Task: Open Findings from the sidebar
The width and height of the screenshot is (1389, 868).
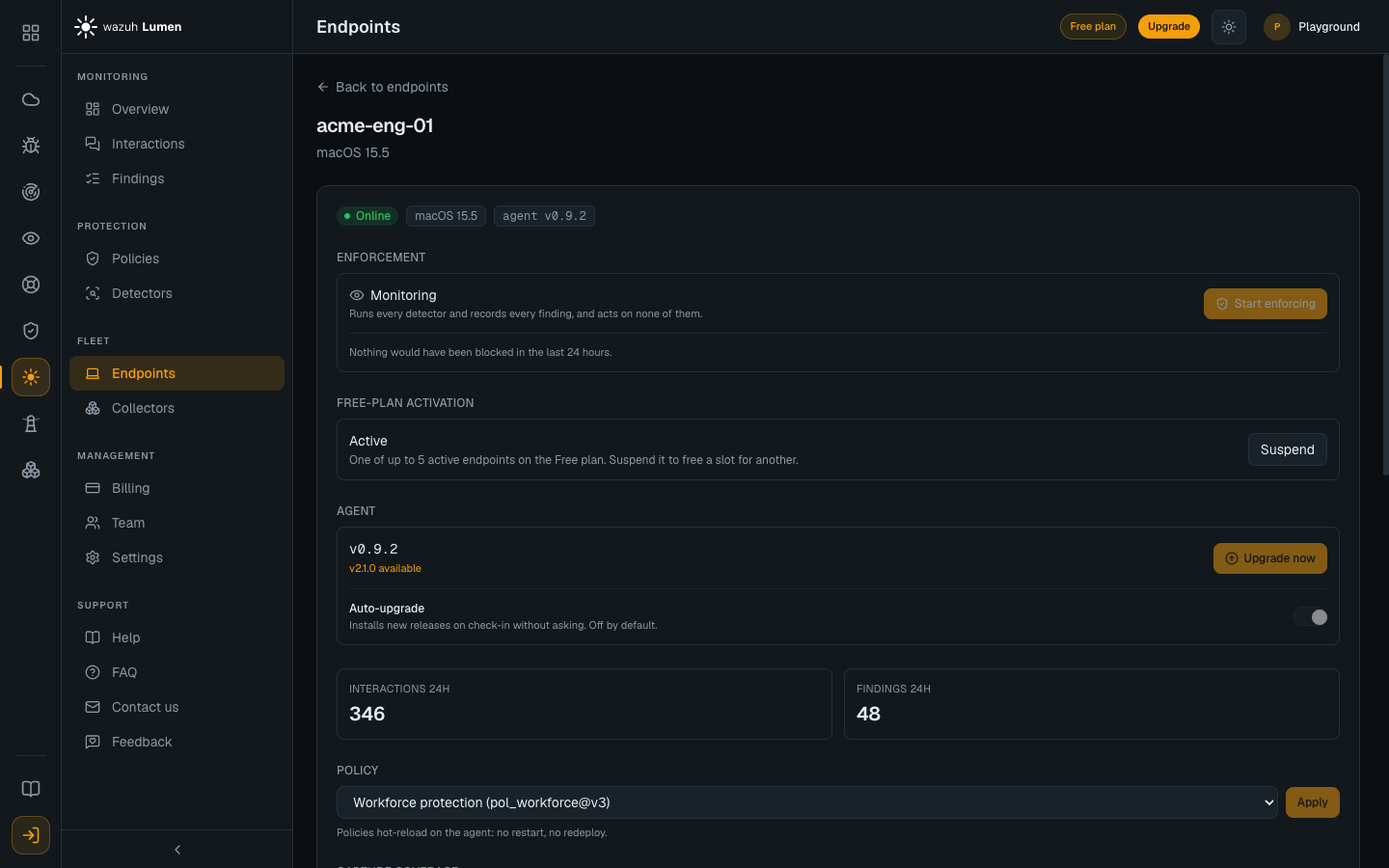Action: click(x=177, y=178)
